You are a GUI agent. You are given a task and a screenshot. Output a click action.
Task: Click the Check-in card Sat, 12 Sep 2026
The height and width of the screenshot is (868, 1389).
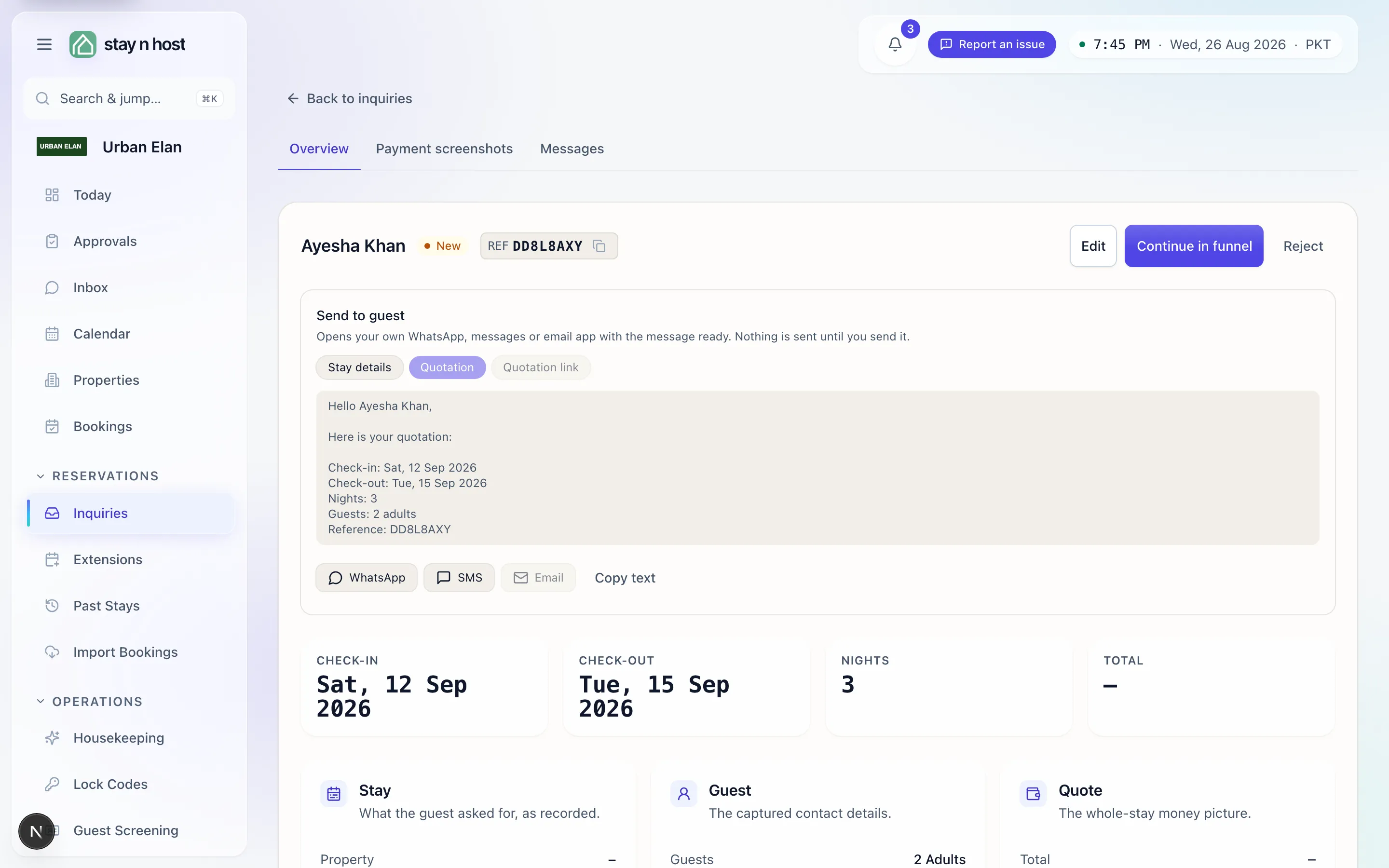click(424, 687)
